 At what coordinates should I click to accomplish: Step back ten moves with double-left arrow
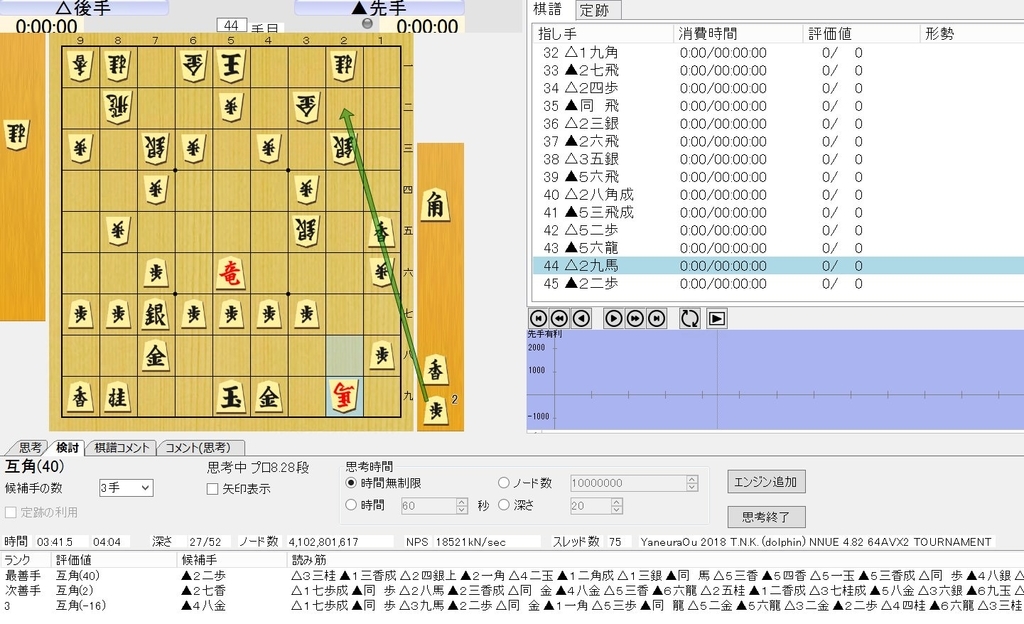560,319
